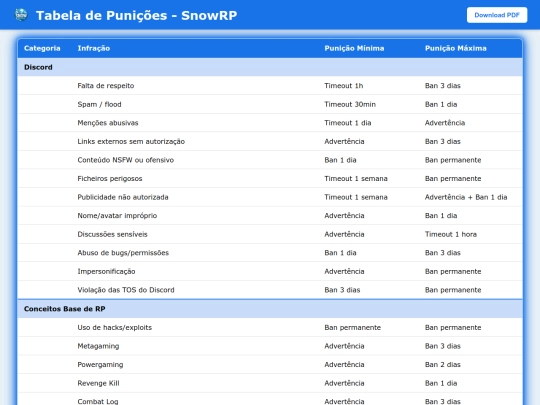Click Ban 1 dia maximum for Revenge Kill
This screenshot has width=540, height=405.
tap(441, 383)
